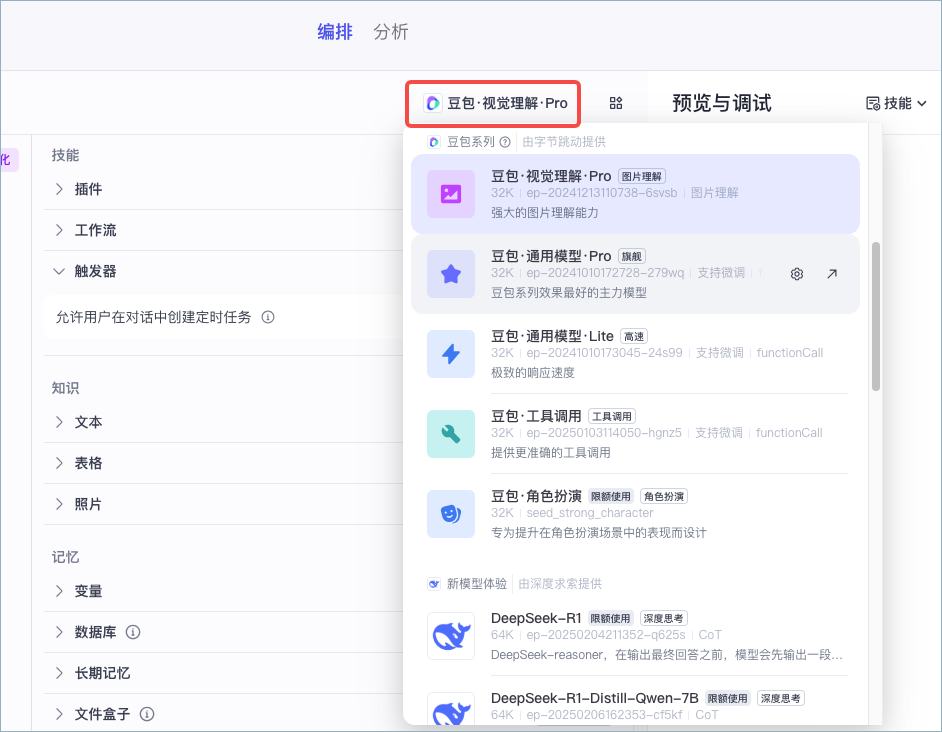
Task: Select the DeepSeek-R1 model
Action: [635, 636]
